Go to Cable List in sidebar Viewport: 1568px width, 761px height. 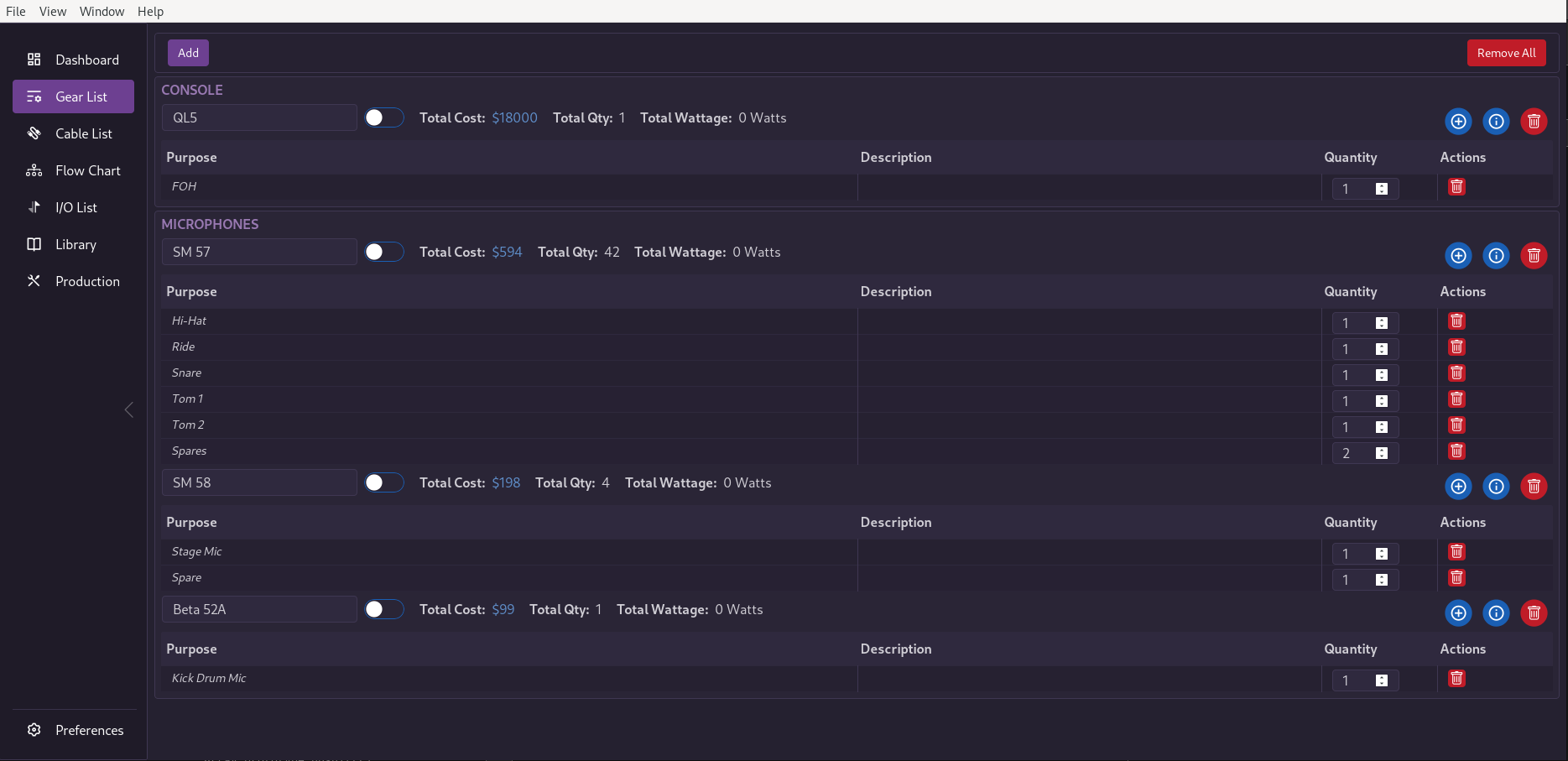pyautogui.click(x=83, y=133)
